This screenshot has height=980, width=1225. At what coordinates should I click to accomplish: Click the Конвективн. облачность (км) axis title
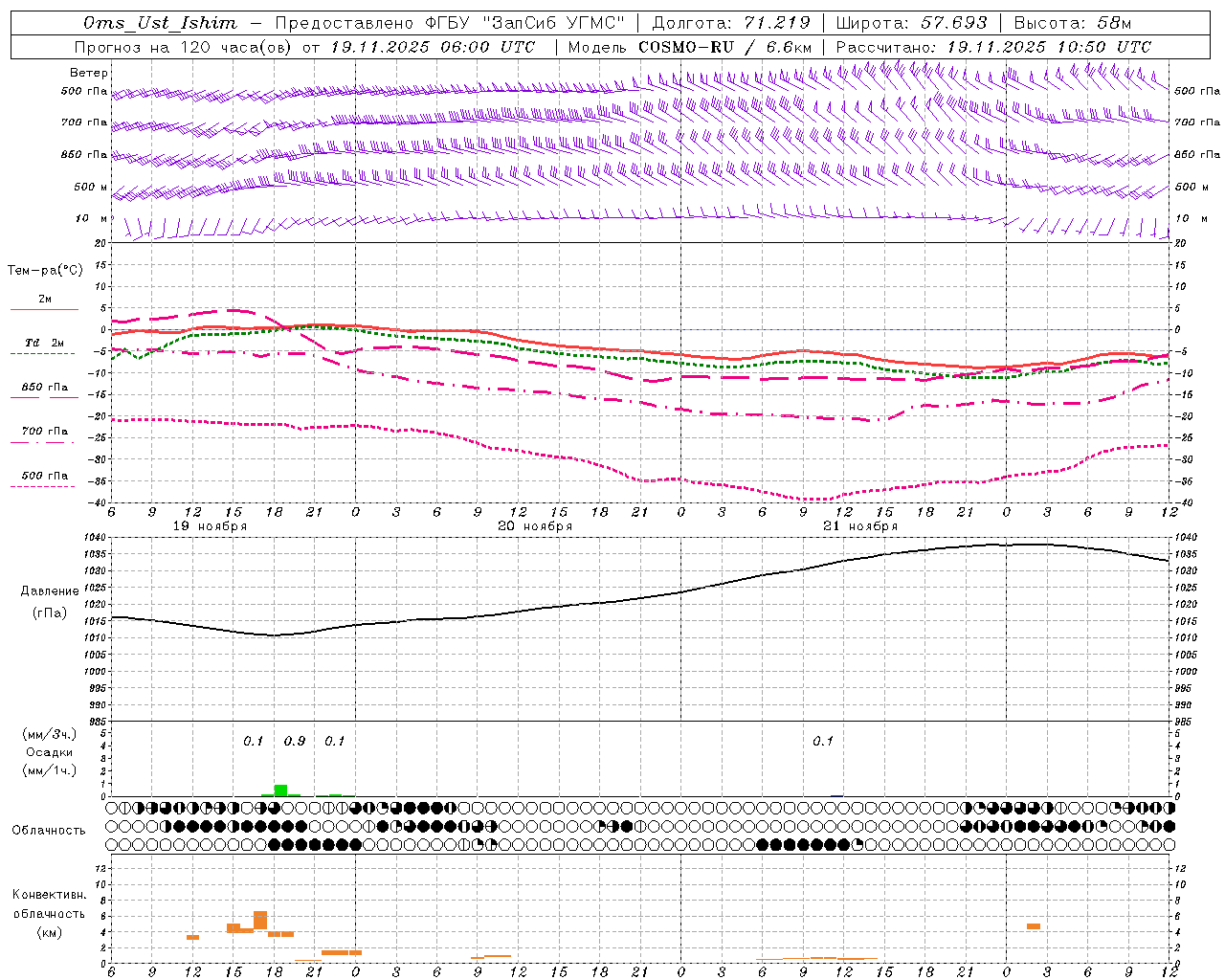[x=49, y=913]
